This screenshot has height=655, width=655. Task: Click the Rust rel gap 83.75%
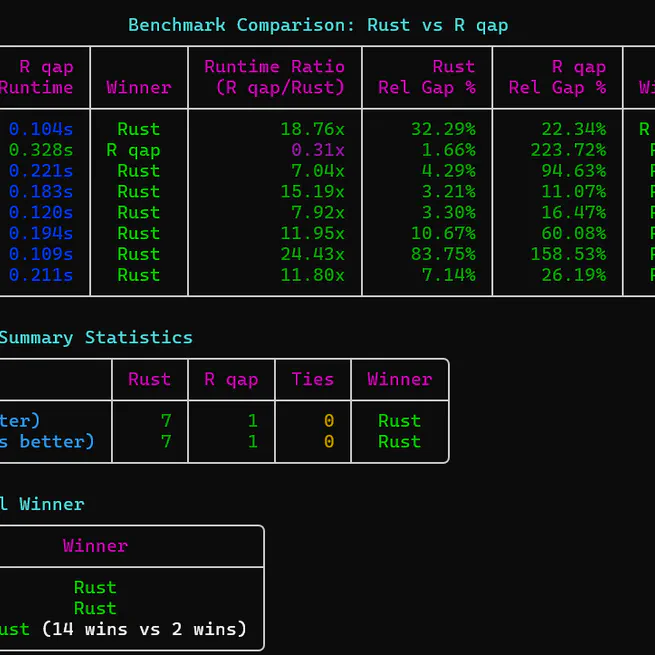[x=443, y=254]
